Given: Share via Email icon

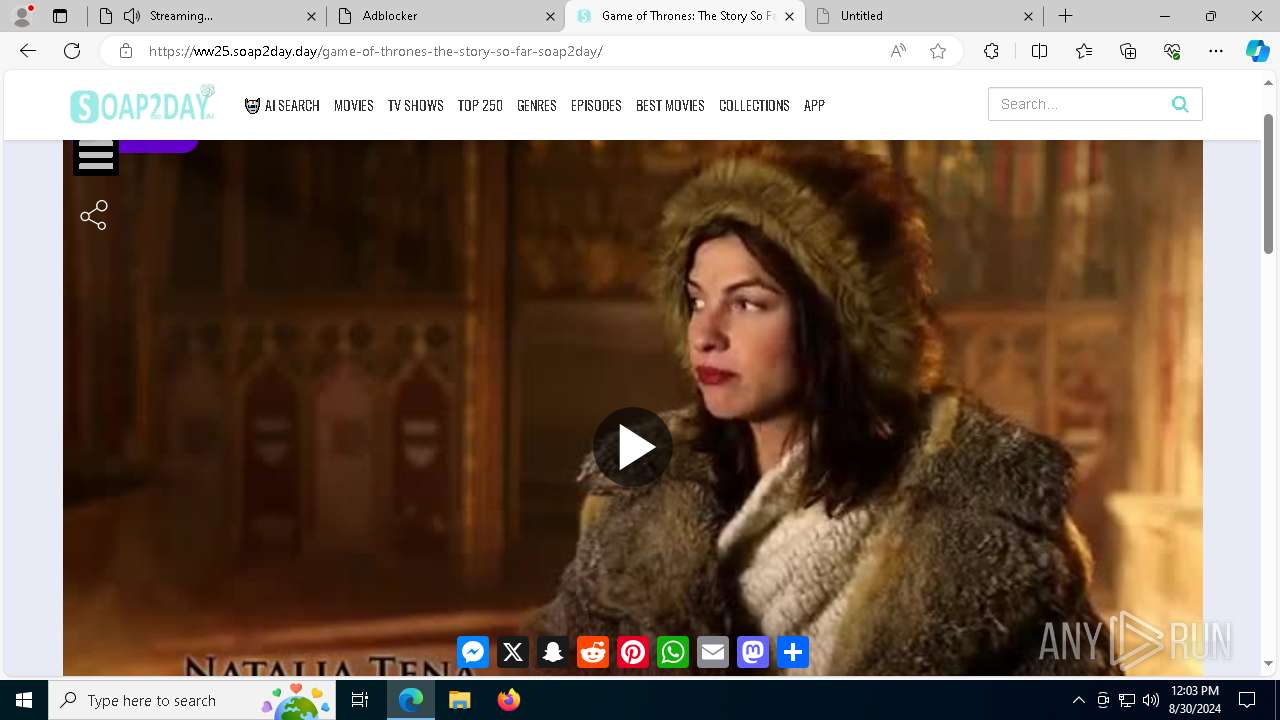Looking at the screenshot, I should (713, 652).
